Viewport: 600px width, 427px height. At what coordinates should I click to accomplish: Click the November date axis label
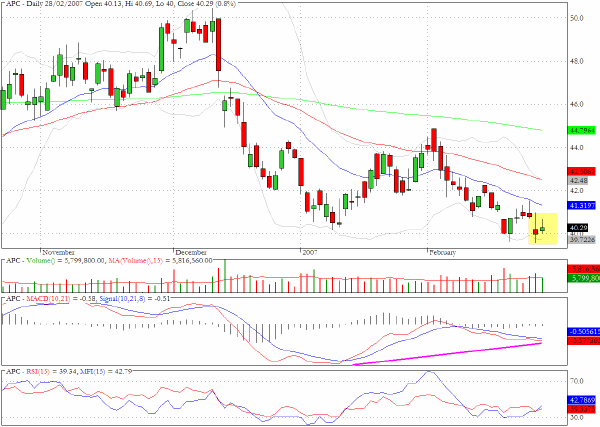[x=59, y=253]
